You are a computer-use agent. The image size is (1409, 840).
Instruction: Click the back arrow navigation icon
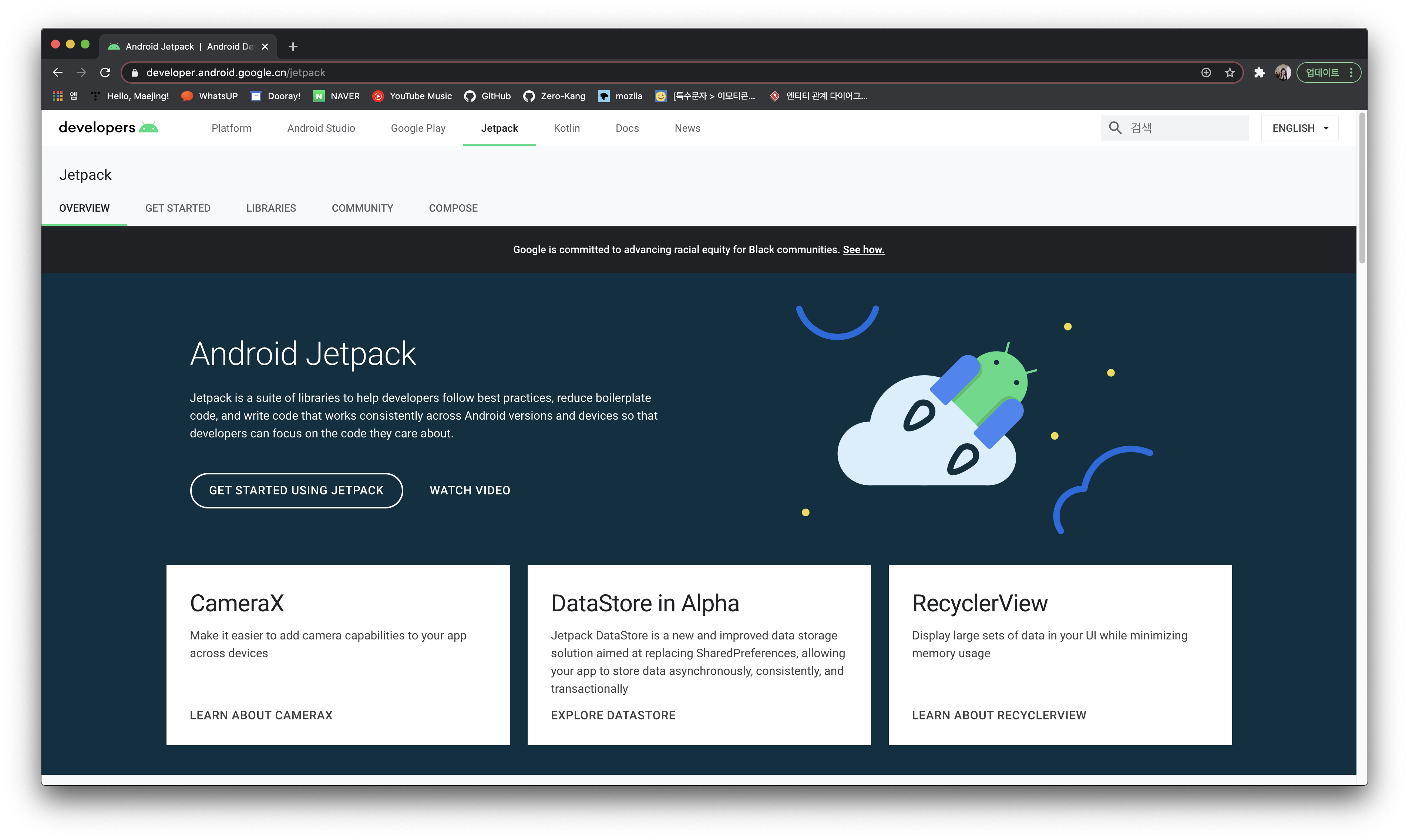(x=57, y=73)
